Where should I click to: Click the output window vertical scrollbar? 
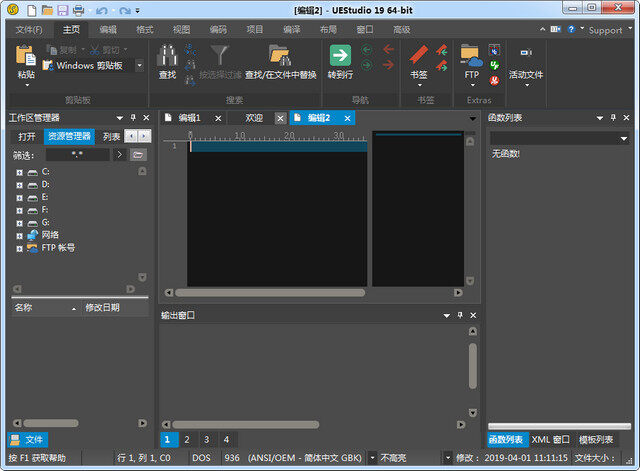473,366
